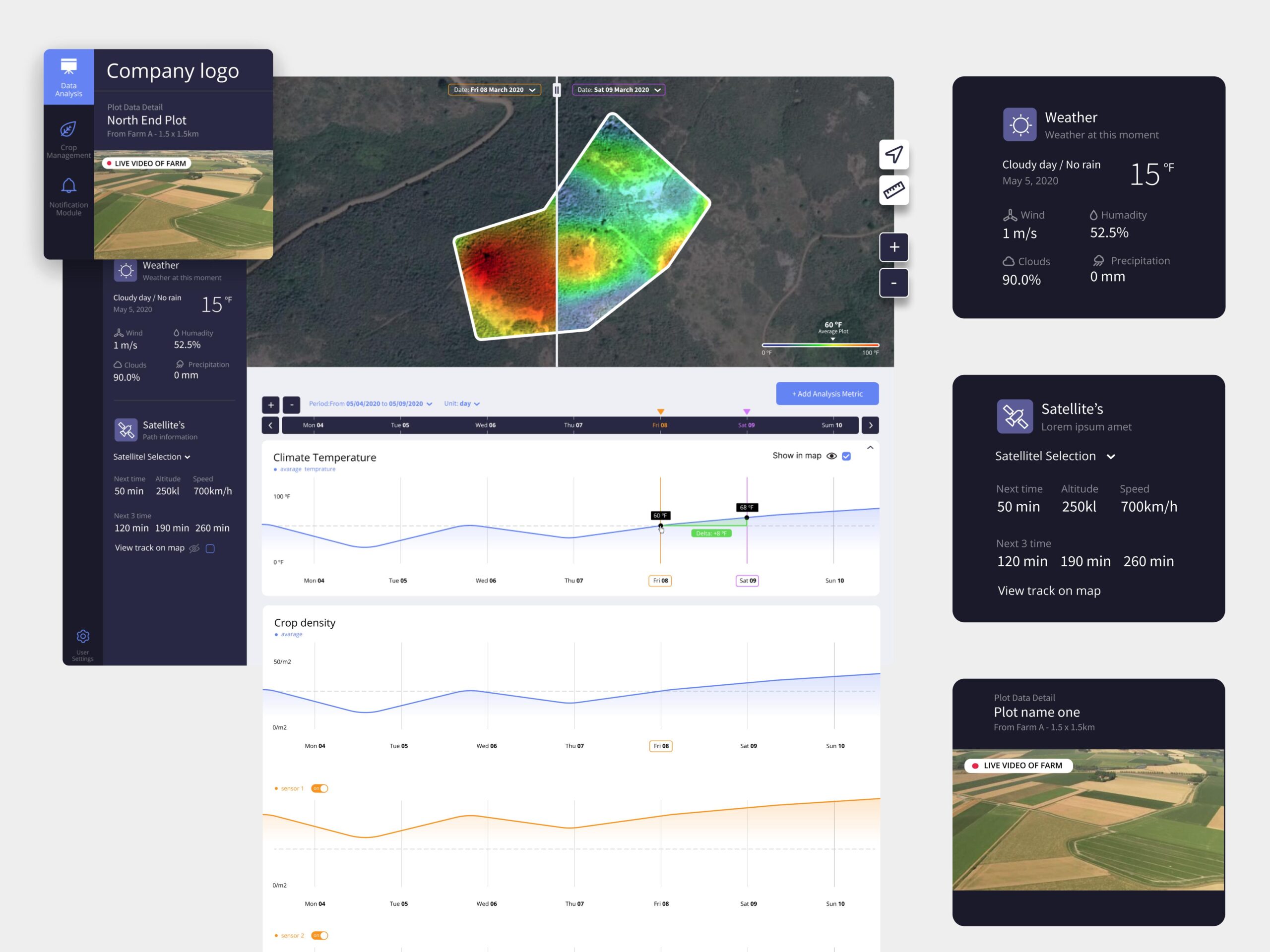Open the Sat 09 March 2020 date dropdown
1270x952 pixels.
618,90
